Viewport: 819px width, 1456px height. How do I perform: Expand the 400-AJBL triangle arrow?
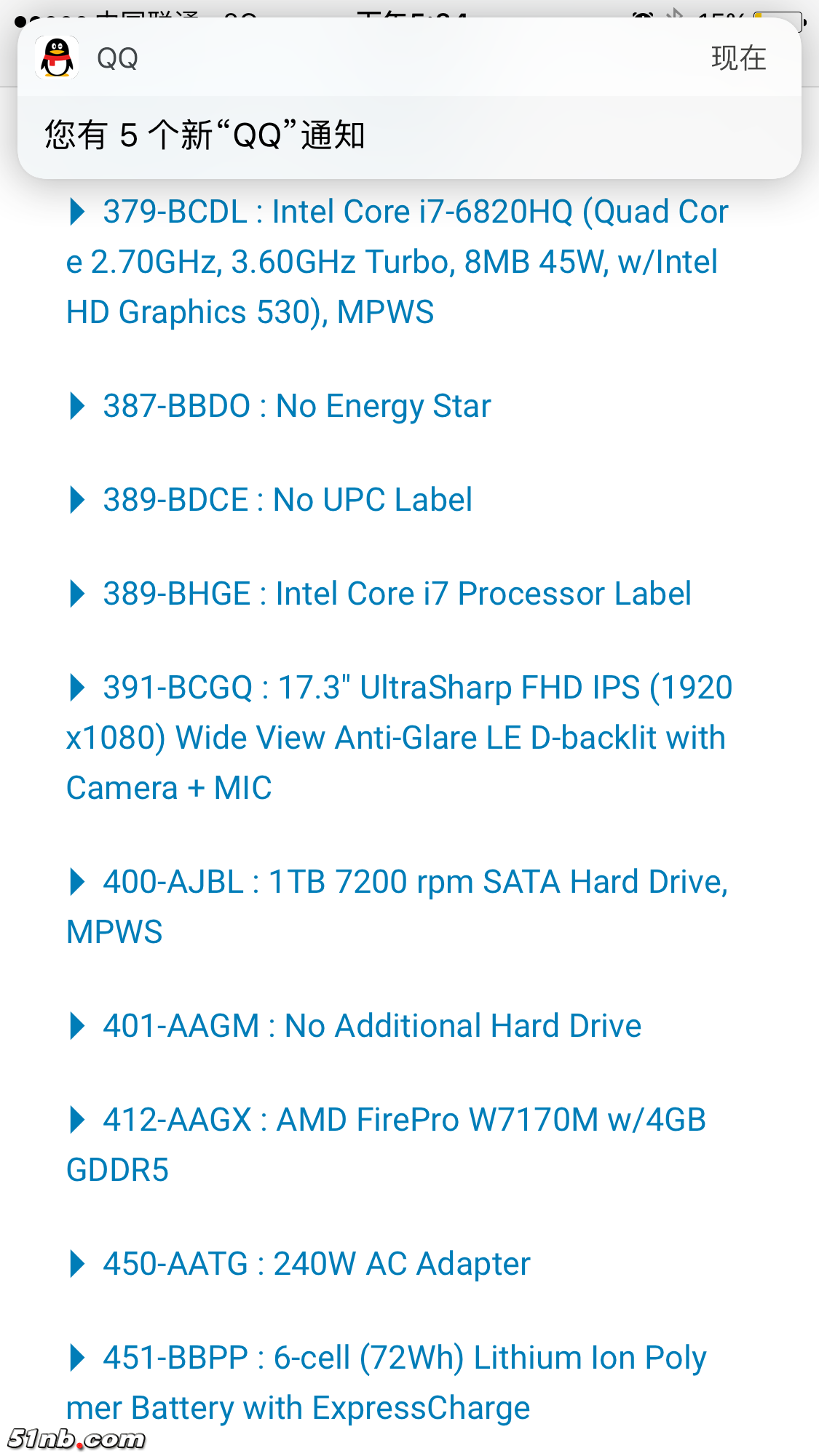(76, 882)
